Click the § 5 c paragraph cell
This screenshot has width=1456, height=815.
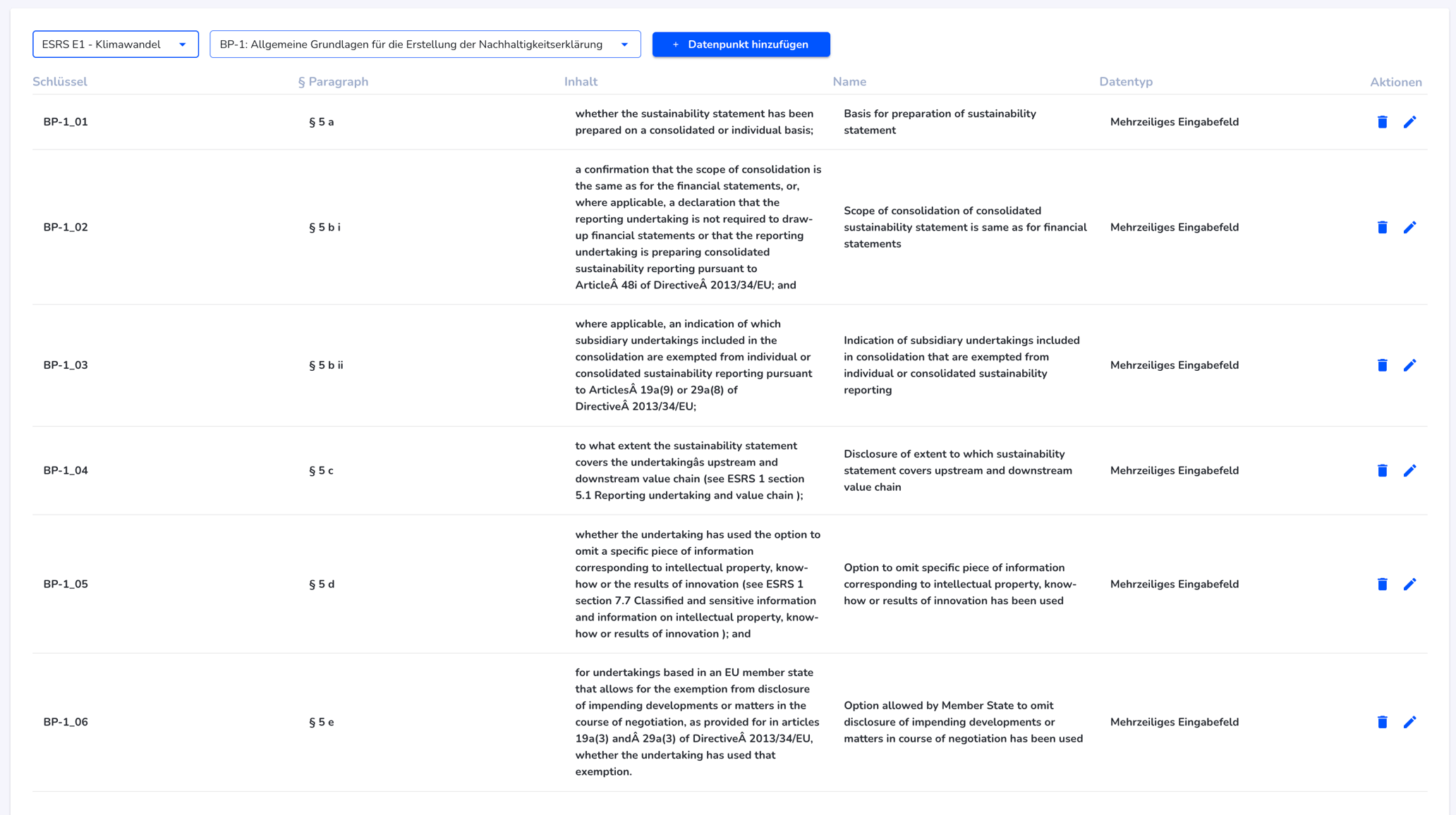coord(321,470)
